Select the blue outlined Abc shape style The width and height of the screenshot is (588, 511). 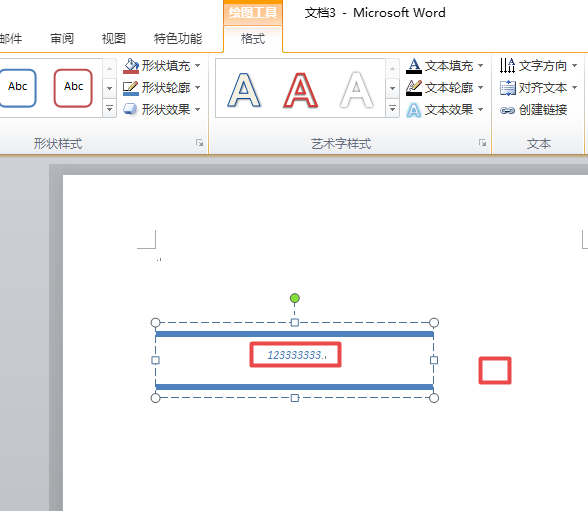pyautogui.click(x=17, y=88)
